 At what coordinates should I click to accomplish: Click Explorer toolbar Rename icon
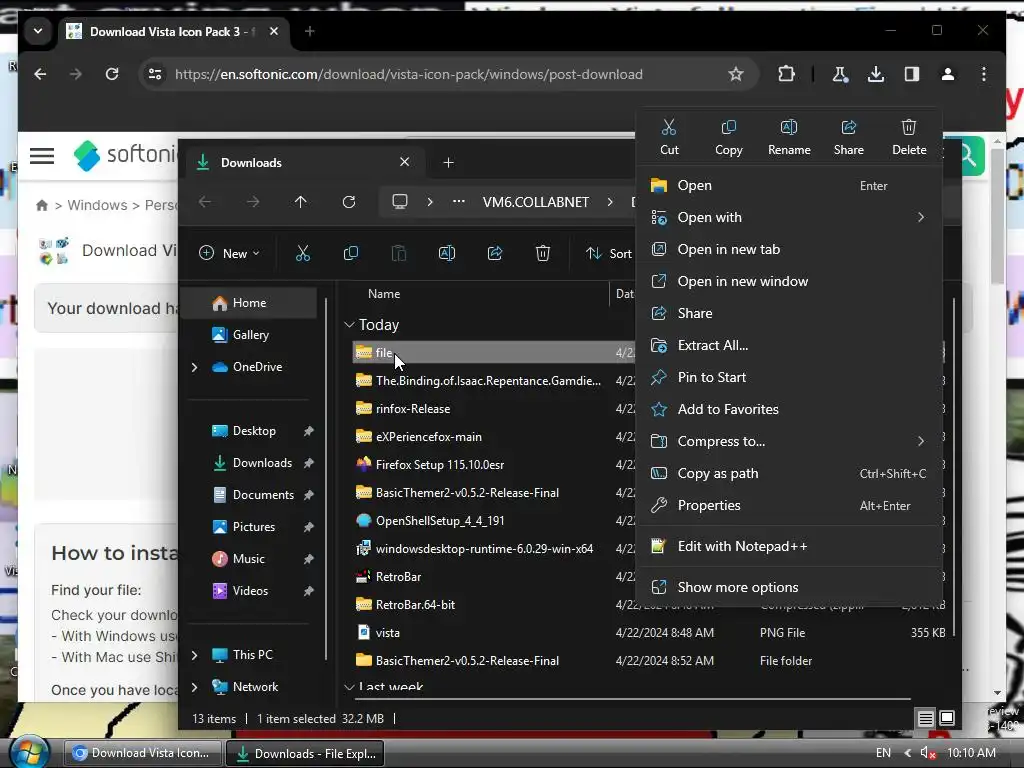tap(447, 253)
